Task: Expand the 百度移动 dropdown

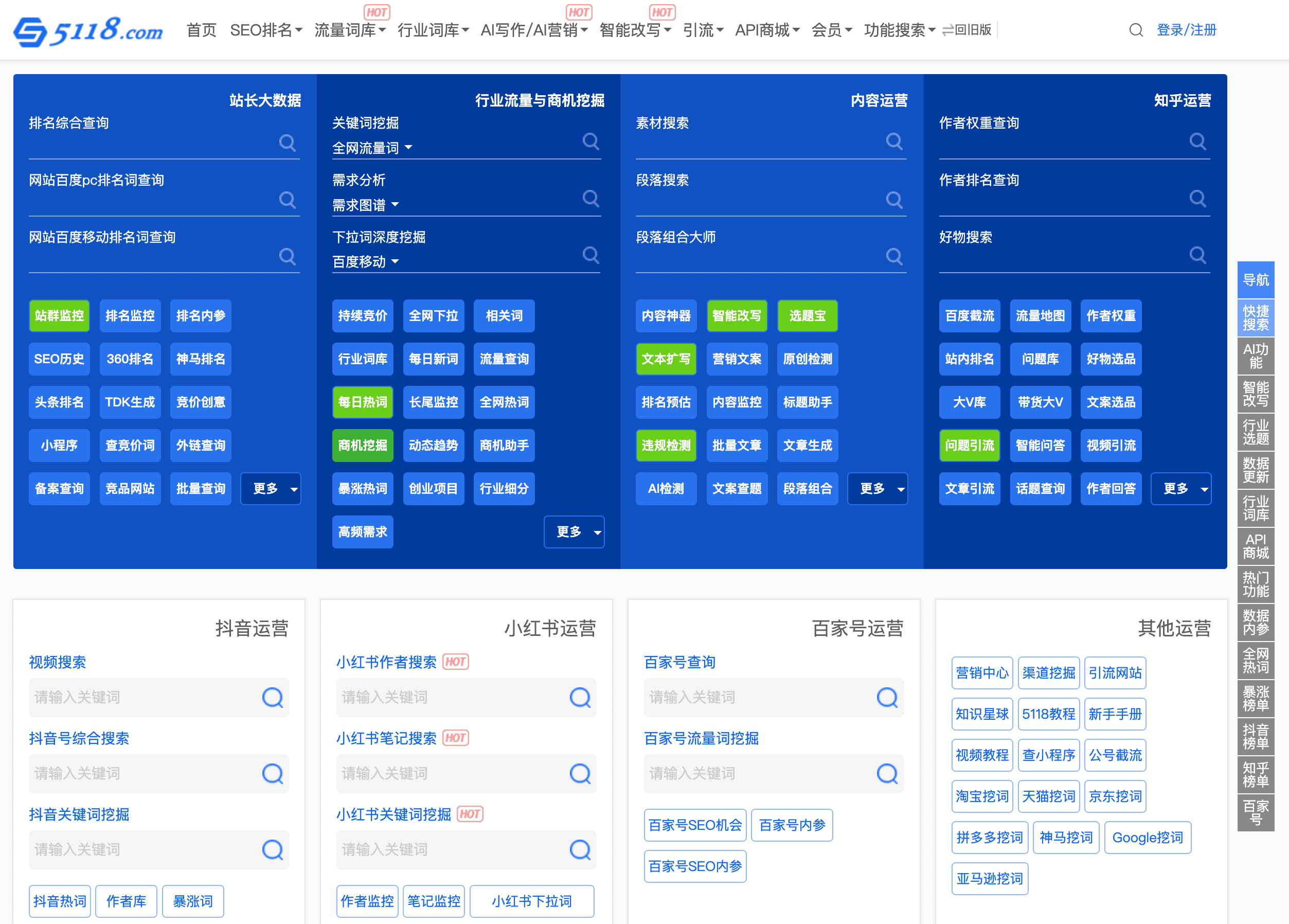Action: point(365,261)
